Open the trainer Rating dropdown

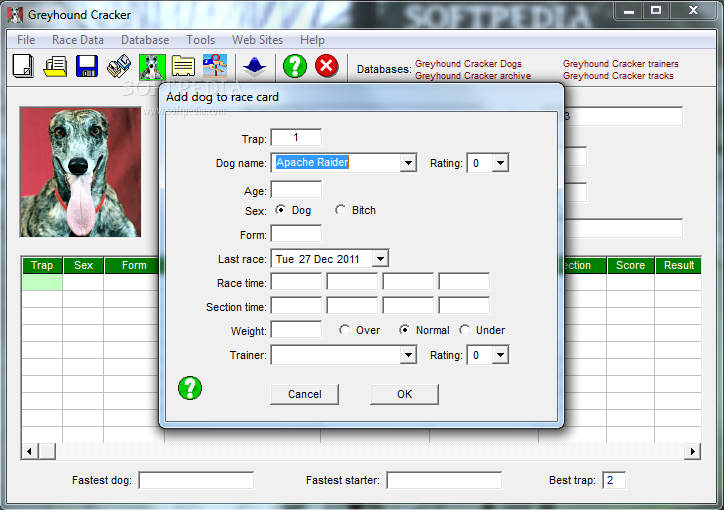pyautogui.click(x=500, y=355)
